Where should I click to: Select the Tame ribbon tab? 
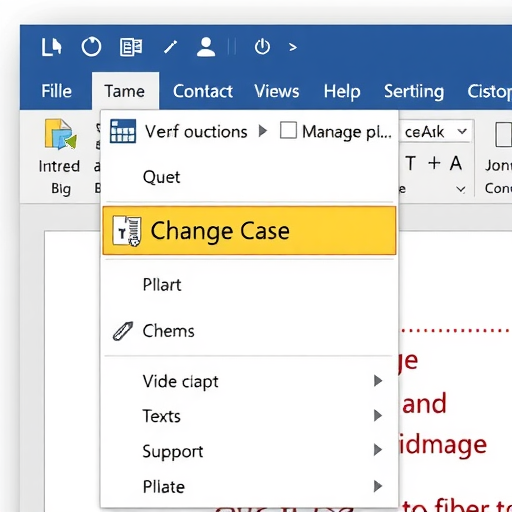pyautogui.click(x=125, y=91)
